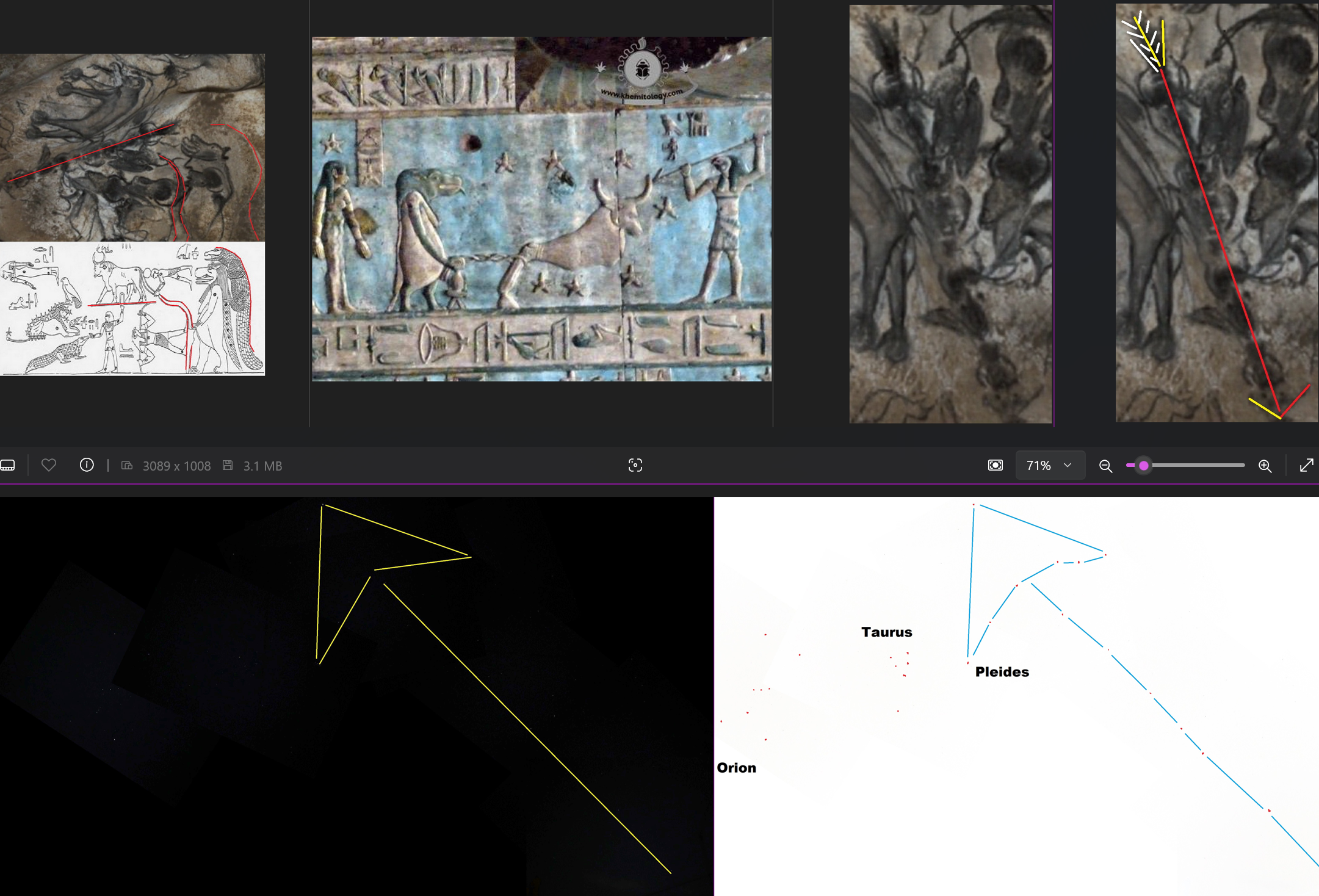Start visual search with the scan icon
The width and height of the screenshot is (1319, 896).
coord(635,465)
